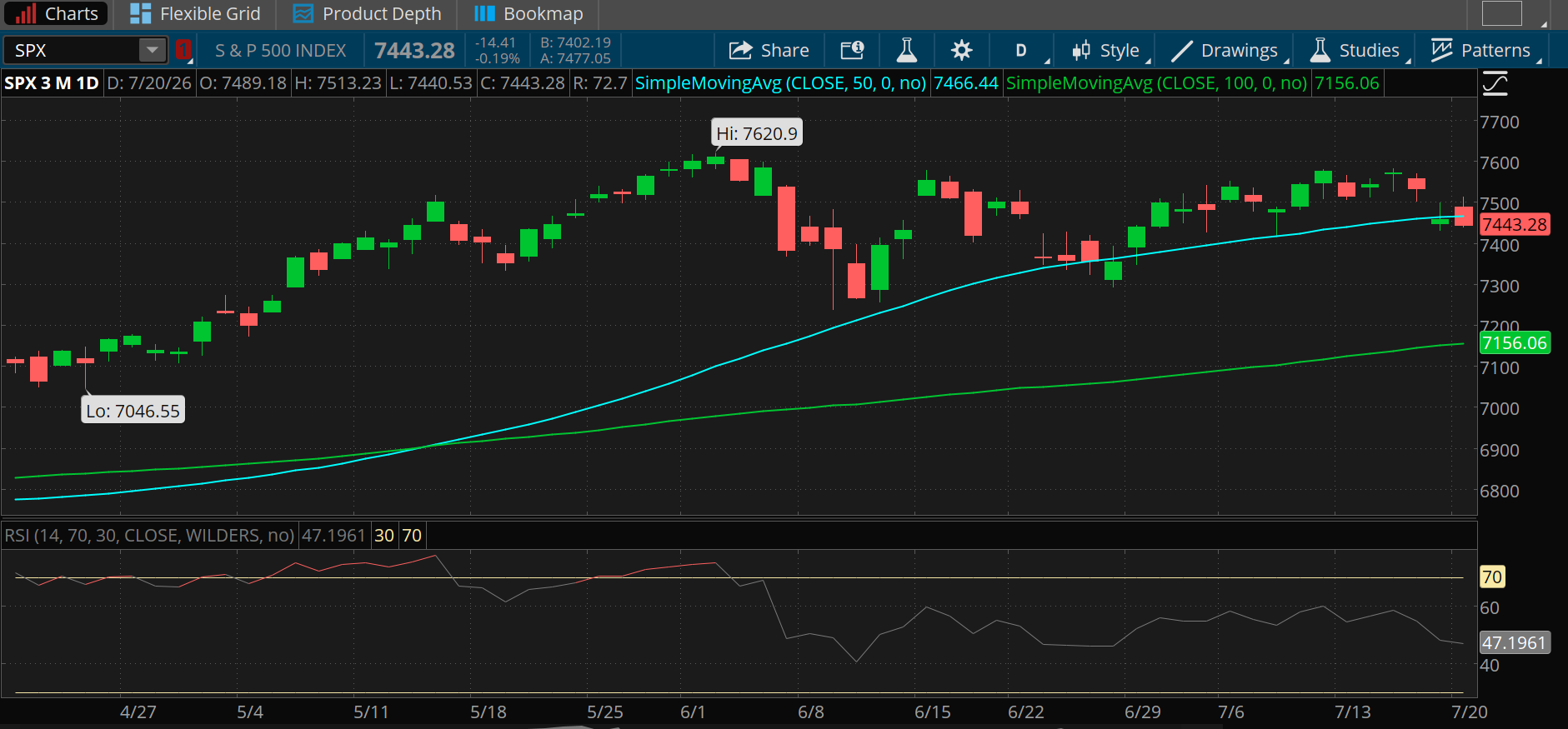1568x729 pixels.
Task: Click the Lo: 7046.55 bubble
Action: tap(133, 411)
